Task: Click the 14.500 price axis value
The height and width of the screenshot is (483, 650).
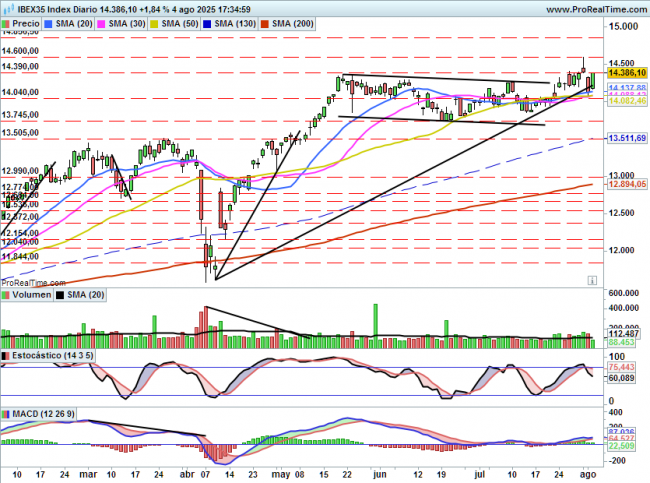Action: click(x=621, y=63)
